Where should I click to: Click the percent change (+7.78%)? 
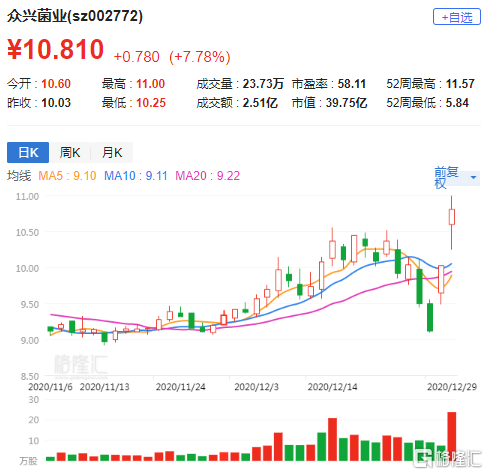pyautogui.click(x=200, y=57)
